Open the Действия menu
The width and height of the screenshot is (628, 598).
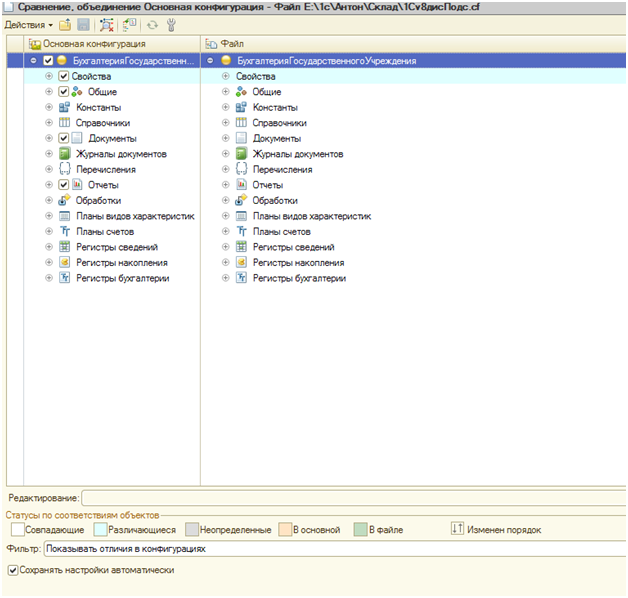28,25
